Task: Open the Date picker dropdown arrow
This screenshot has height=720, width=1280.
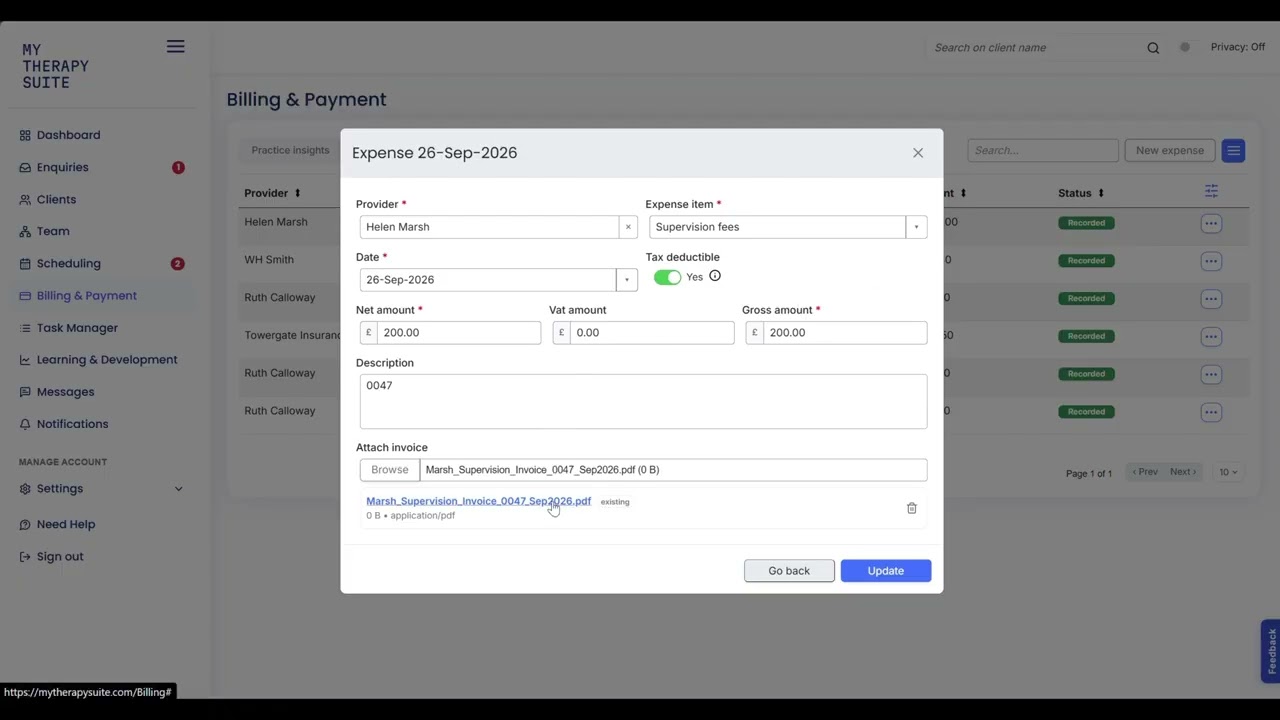Action: (627, 280)
